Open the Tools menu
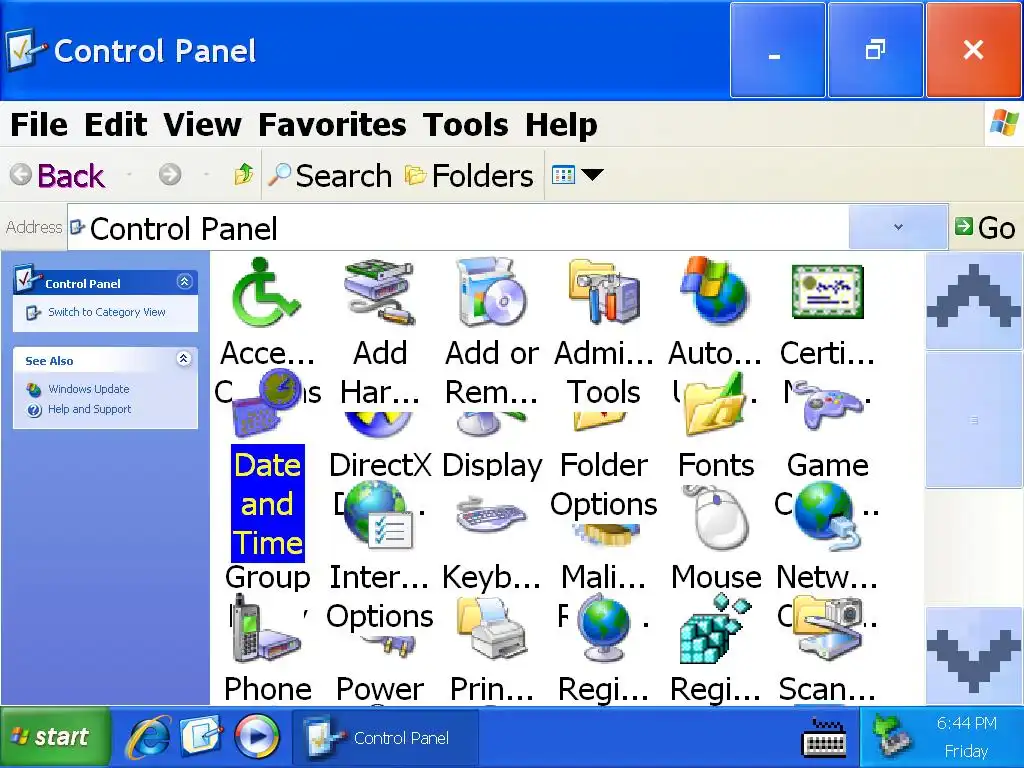This screenshot has width=1024, height=768. coord(466,124)
